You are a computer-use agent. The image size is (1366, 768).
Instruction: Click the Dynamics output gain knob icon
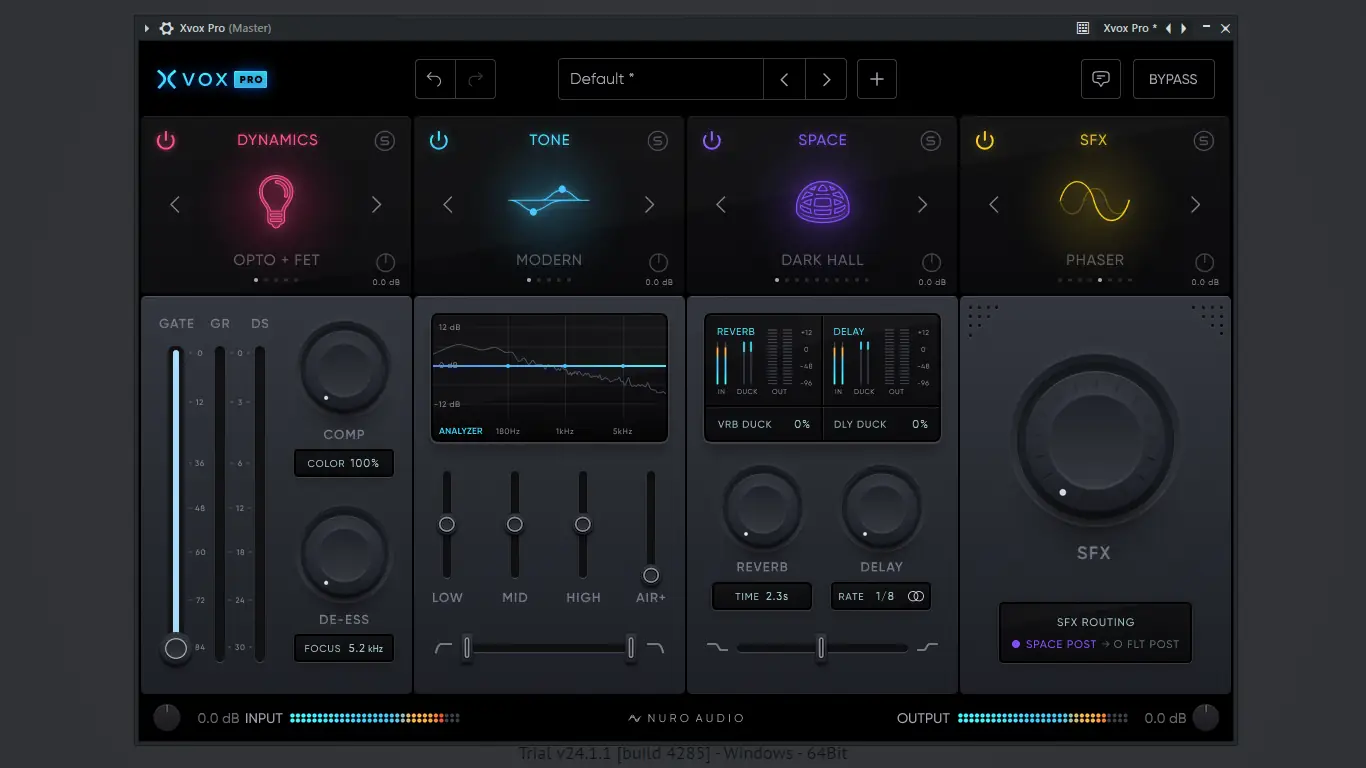(386, 263)
